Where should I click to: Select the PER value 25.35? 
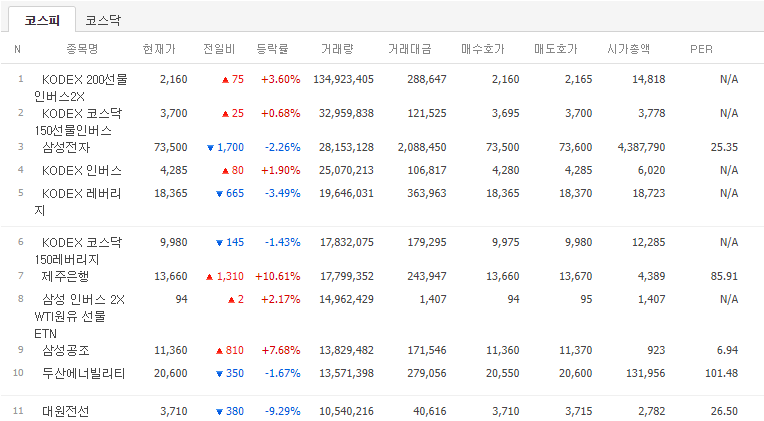724,147
